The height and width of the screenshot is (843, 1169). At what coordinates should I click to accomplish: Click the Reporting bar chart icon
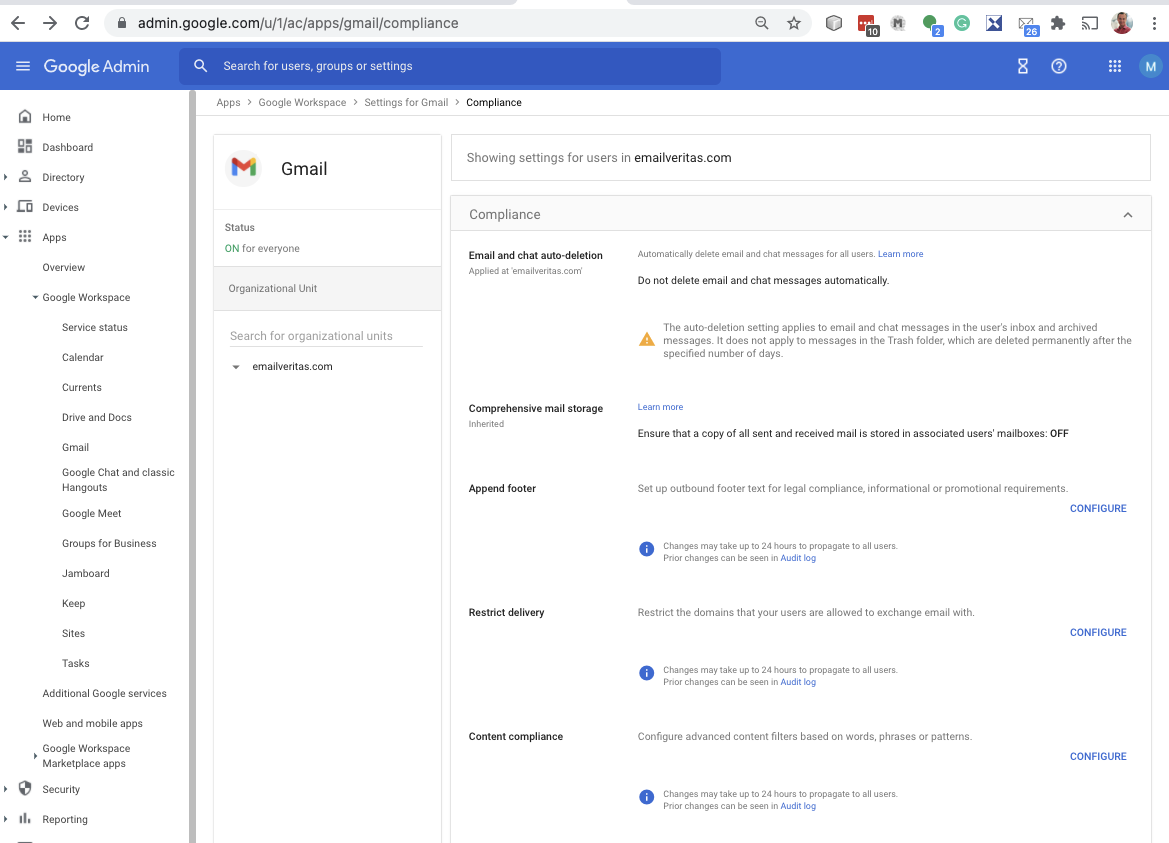25,818
